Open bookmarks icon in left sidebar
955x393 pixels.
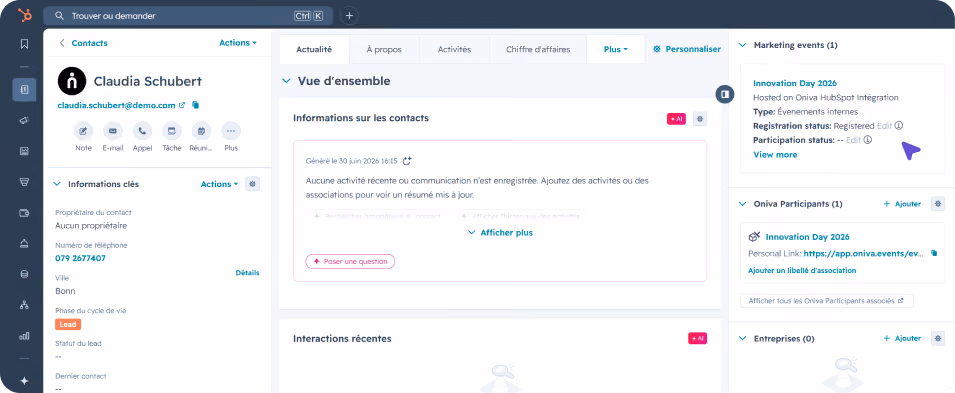point(24,44)
